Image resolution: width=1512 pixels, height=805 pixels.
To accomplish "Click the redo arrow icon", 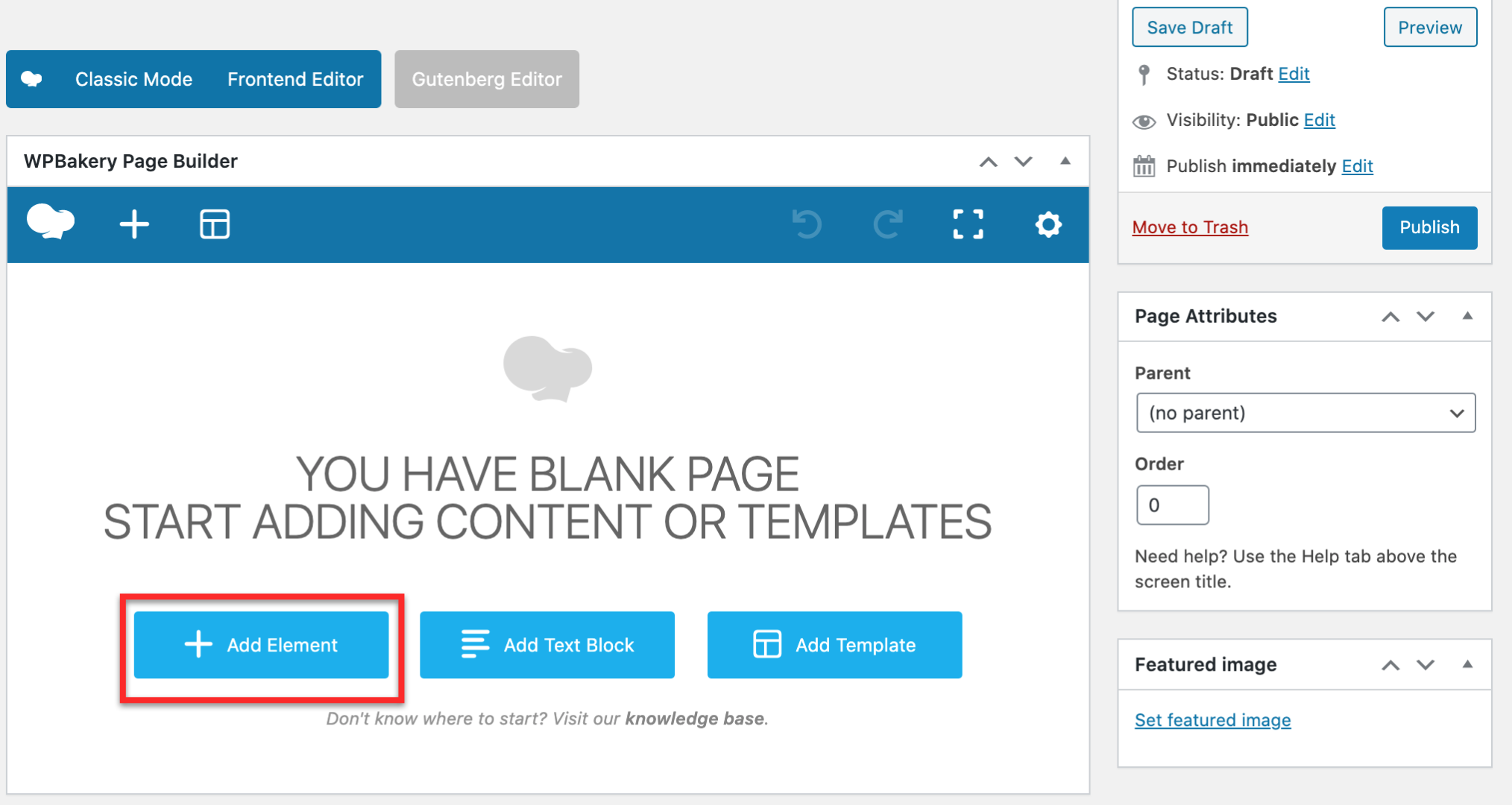I will click(x=887, y=224).
